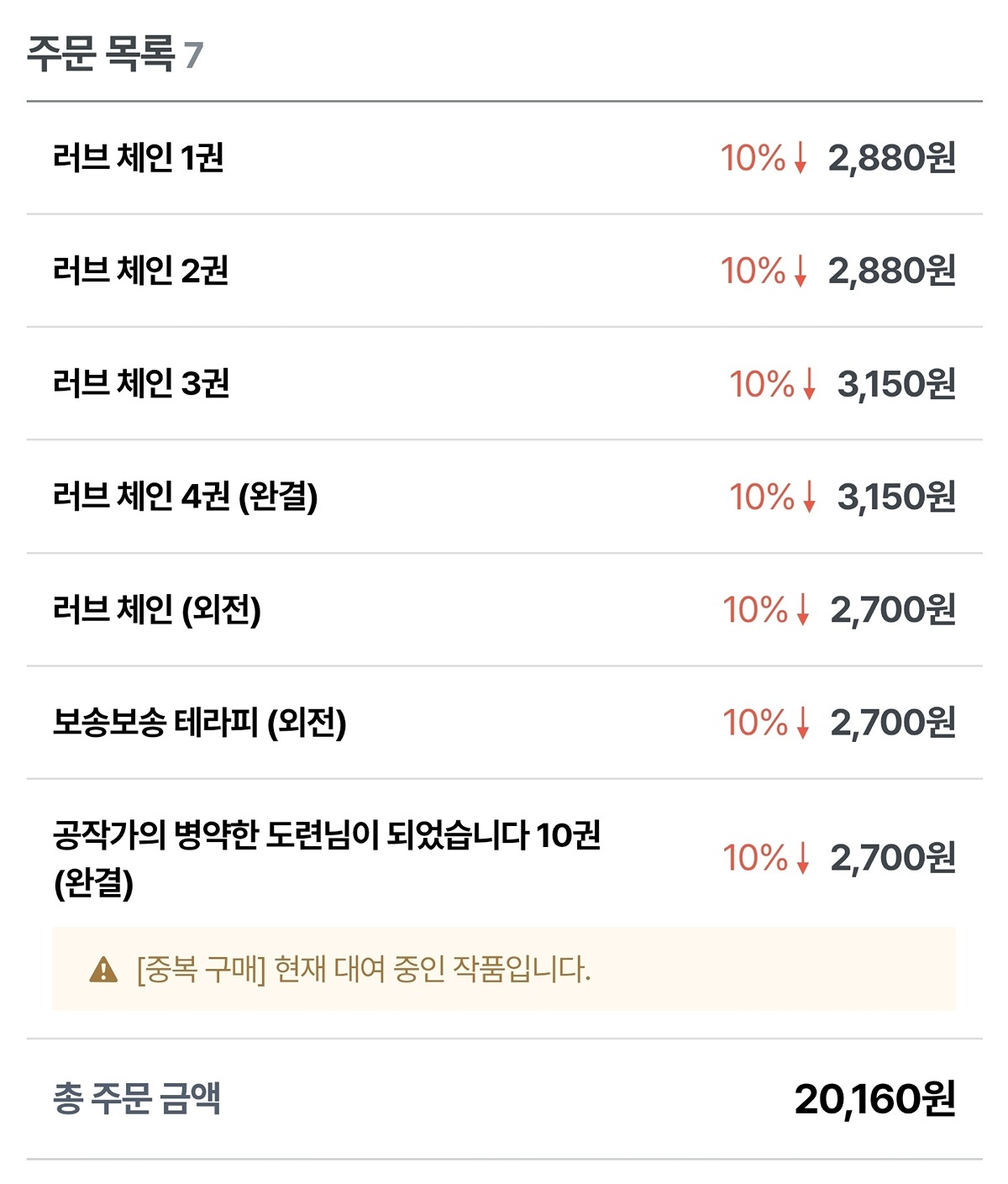1008x1184 pixels.
Task: Select the 러브 체인 2권 title
Action: click(x=140, y=271)
